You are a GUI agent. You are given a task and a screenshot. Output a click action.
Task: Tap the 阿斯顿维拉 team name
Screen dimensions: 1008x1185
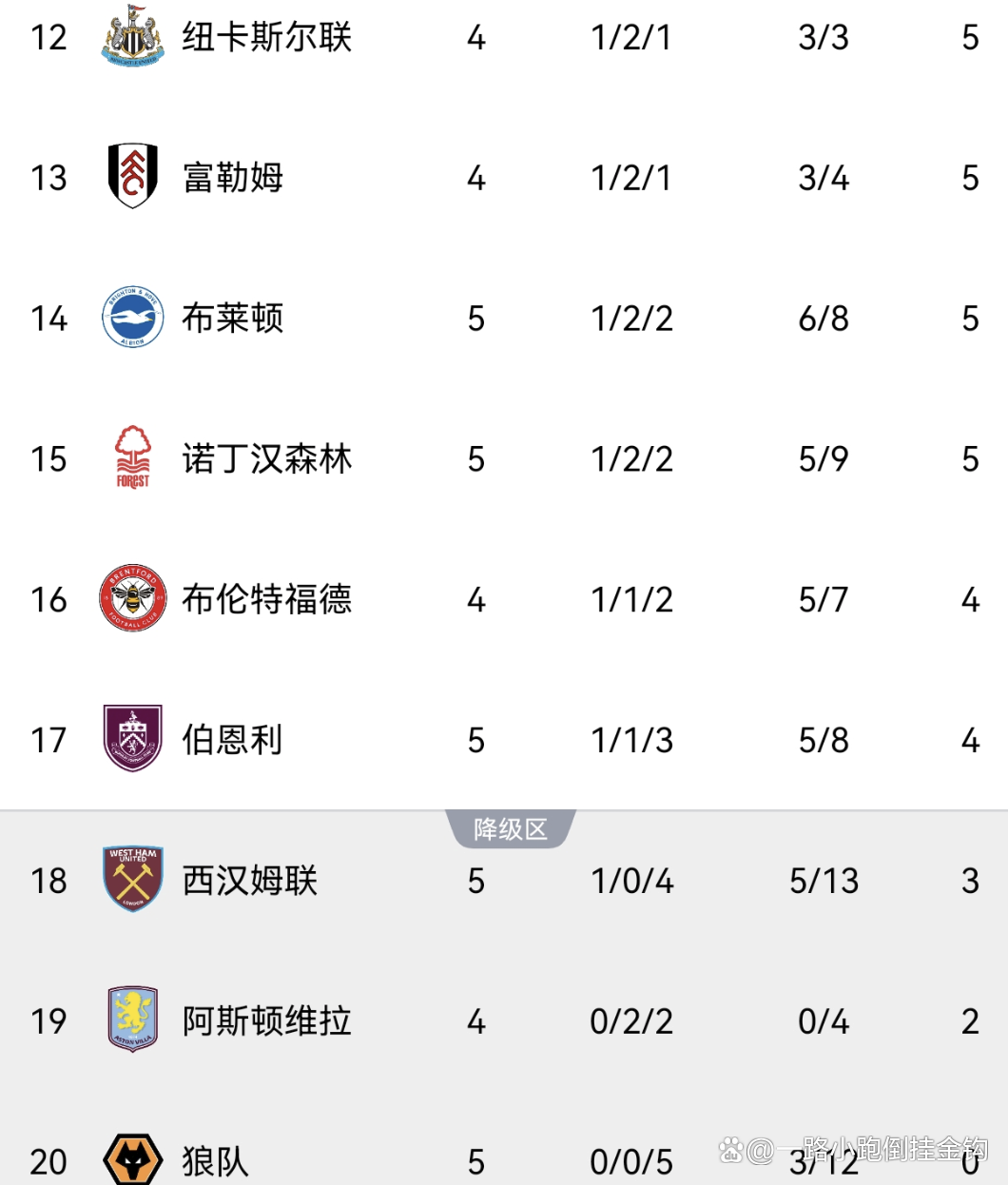267,1021
